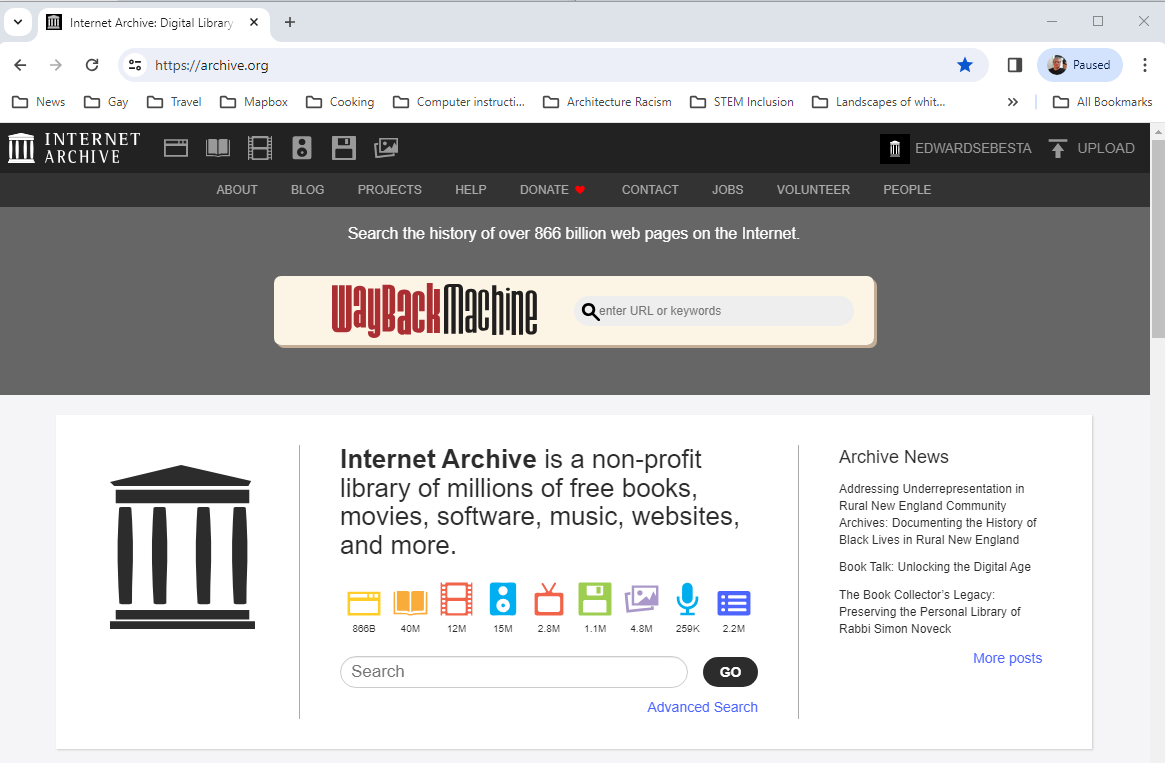Click the upload arrow icon
1165x763 pixels.
[x=1058, y=148]
